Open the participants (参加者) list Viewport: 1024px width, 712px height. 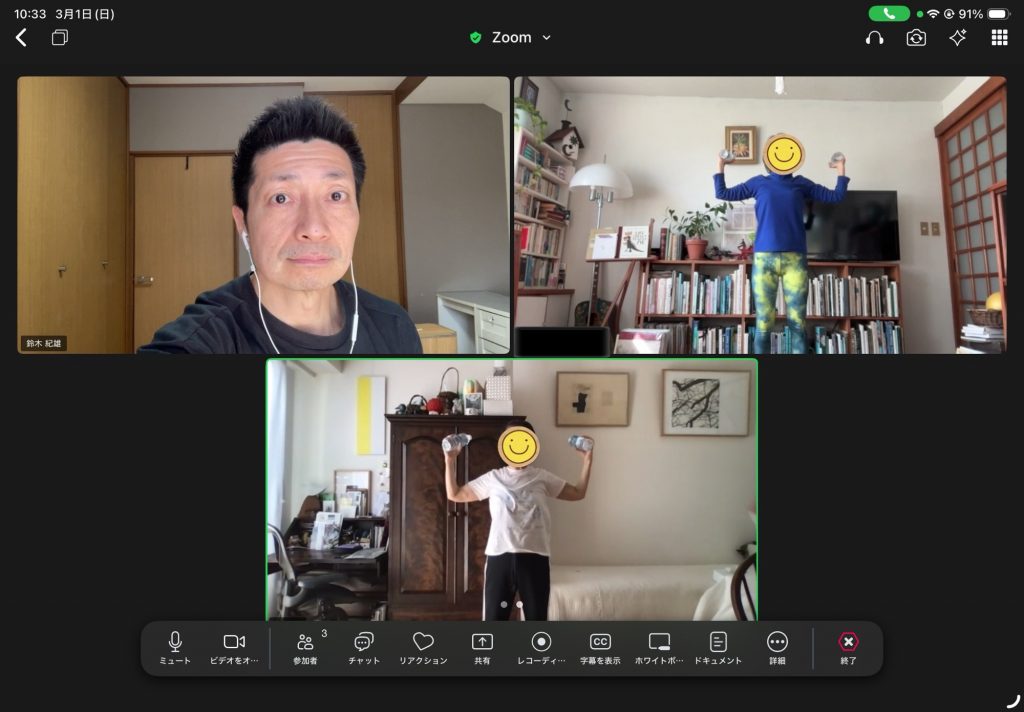[x=305, y=647]
